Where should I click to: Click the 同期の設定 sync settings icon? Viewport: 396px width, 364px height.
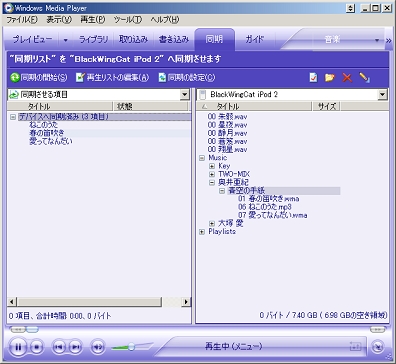(x=162, y=78)
